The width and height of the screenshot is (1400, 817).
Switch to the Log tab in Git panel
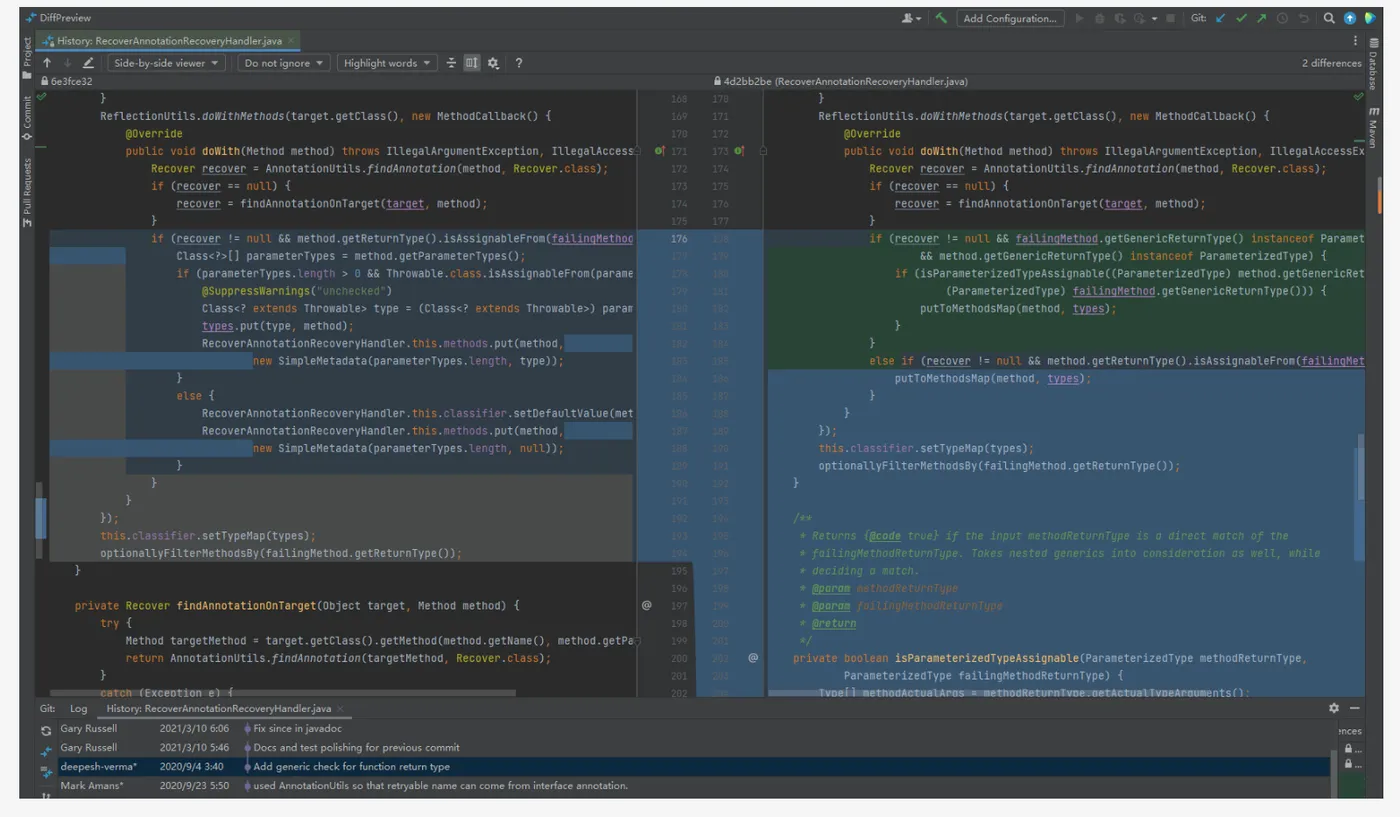click(x=78, y=708)
